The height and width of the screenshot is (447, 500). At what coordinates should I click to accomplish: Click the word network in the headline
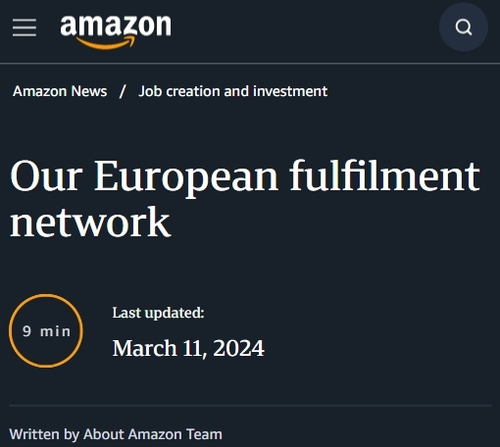90,222
